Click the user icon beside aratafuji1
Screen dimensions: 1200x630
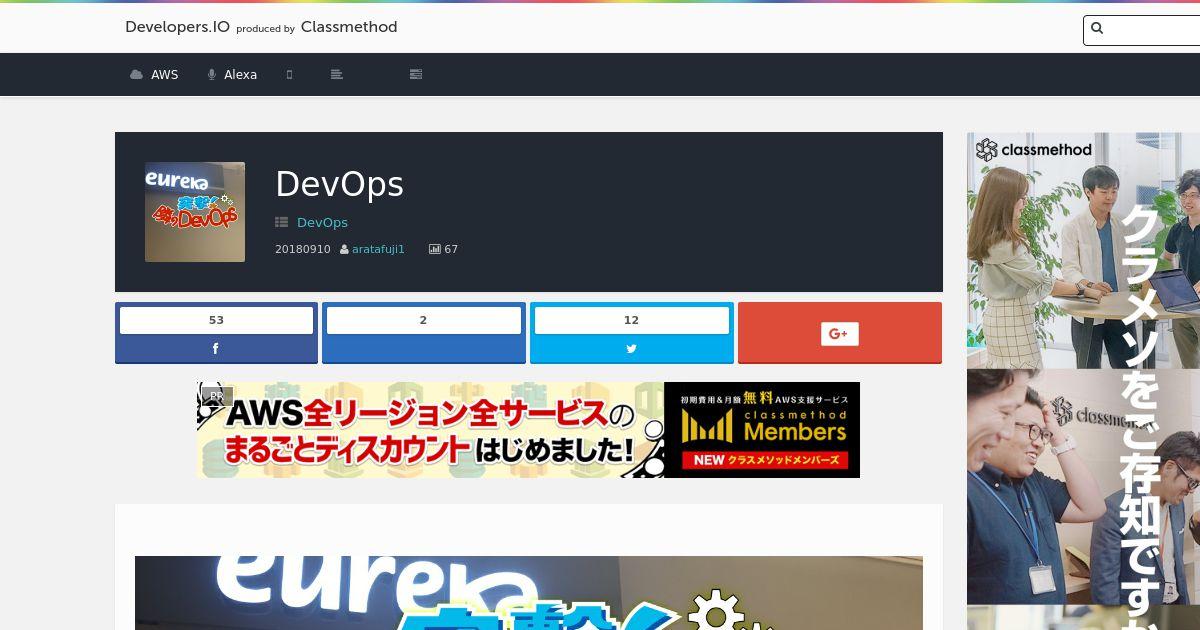coord(344,249)
